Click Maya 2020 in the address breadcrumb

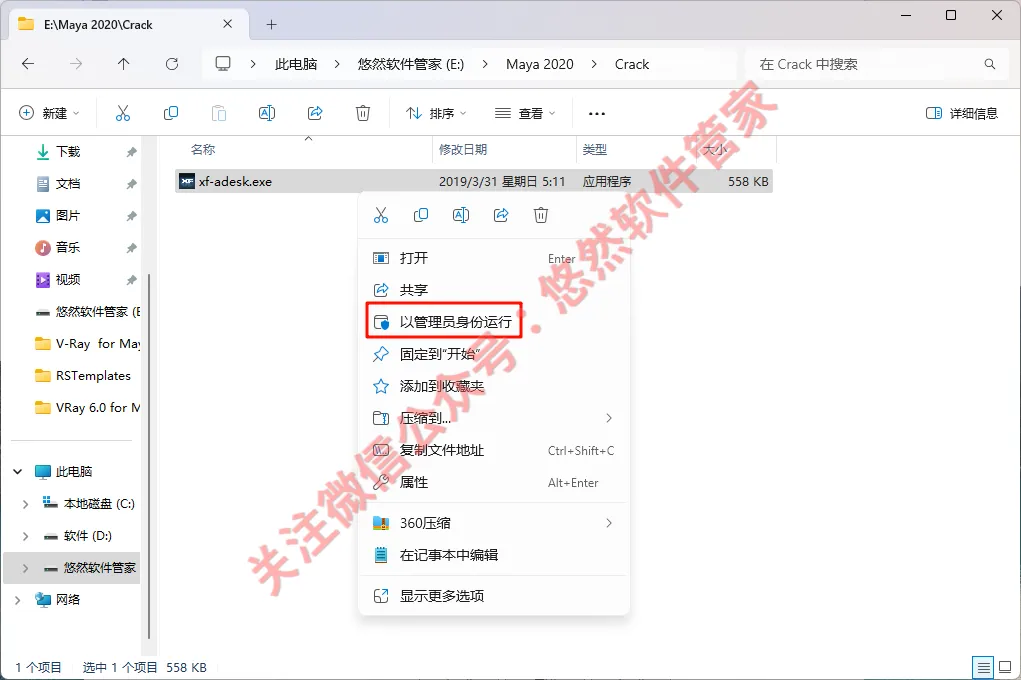[x=540, y=64]
